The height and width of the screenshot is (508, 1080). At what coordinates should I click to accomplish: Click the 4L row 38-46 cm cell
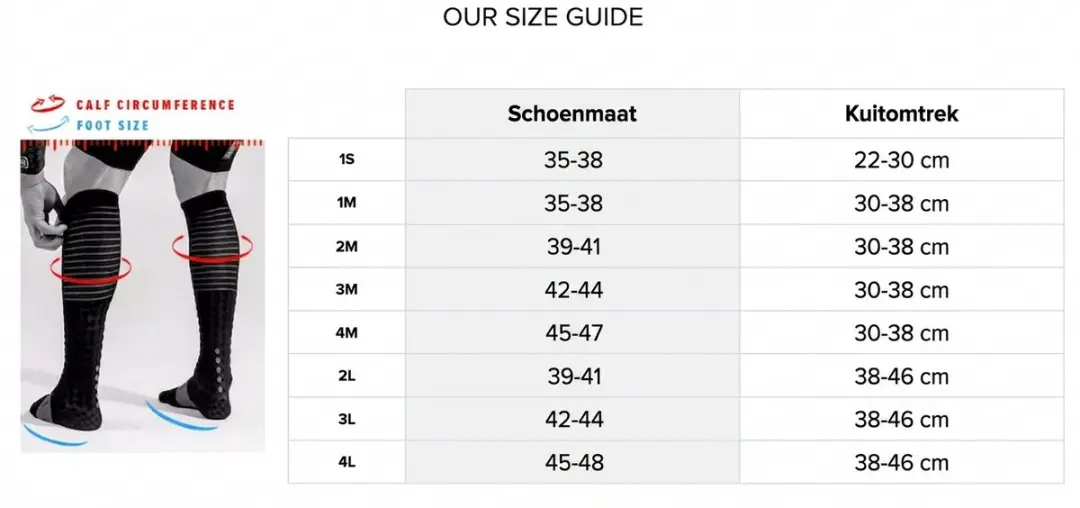coord(902,463)
